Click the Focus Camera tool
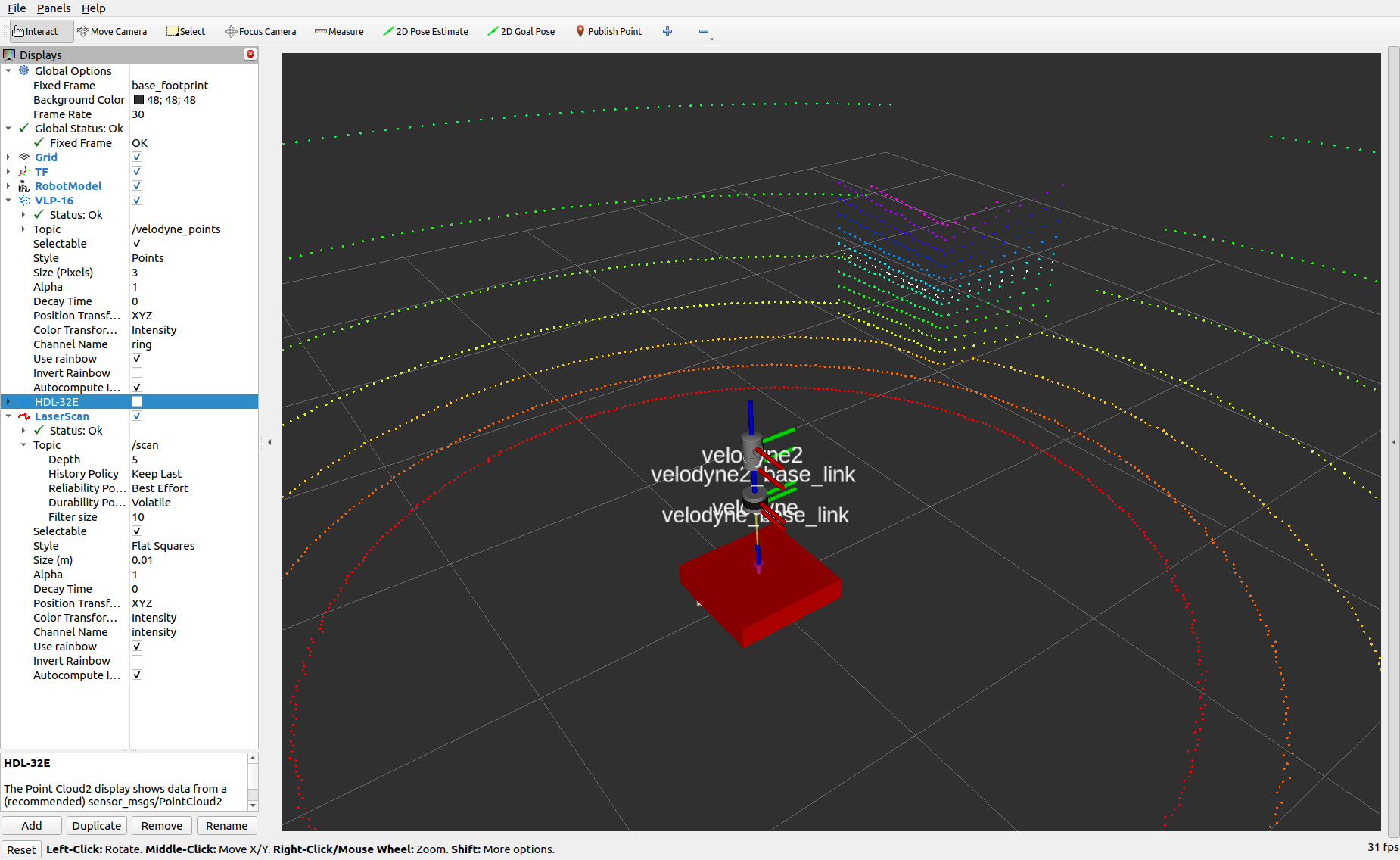 [x=260, y=31]
